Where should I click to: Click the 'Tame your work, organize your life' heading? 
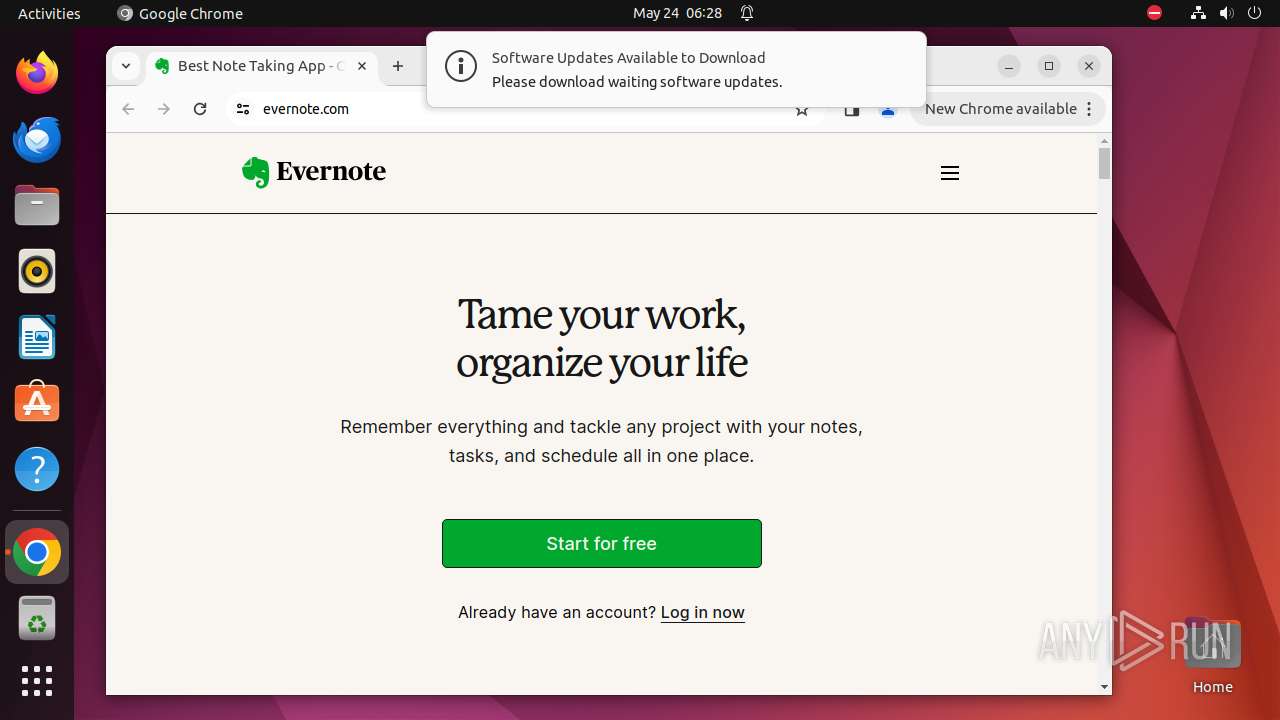click(x=602, y=338)
